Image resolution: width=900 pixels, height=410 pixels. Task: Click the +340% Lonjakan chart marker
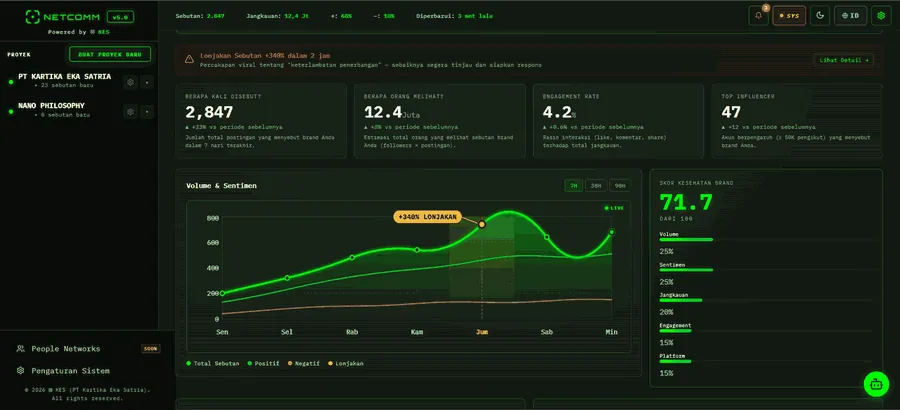tap(428, 216)
